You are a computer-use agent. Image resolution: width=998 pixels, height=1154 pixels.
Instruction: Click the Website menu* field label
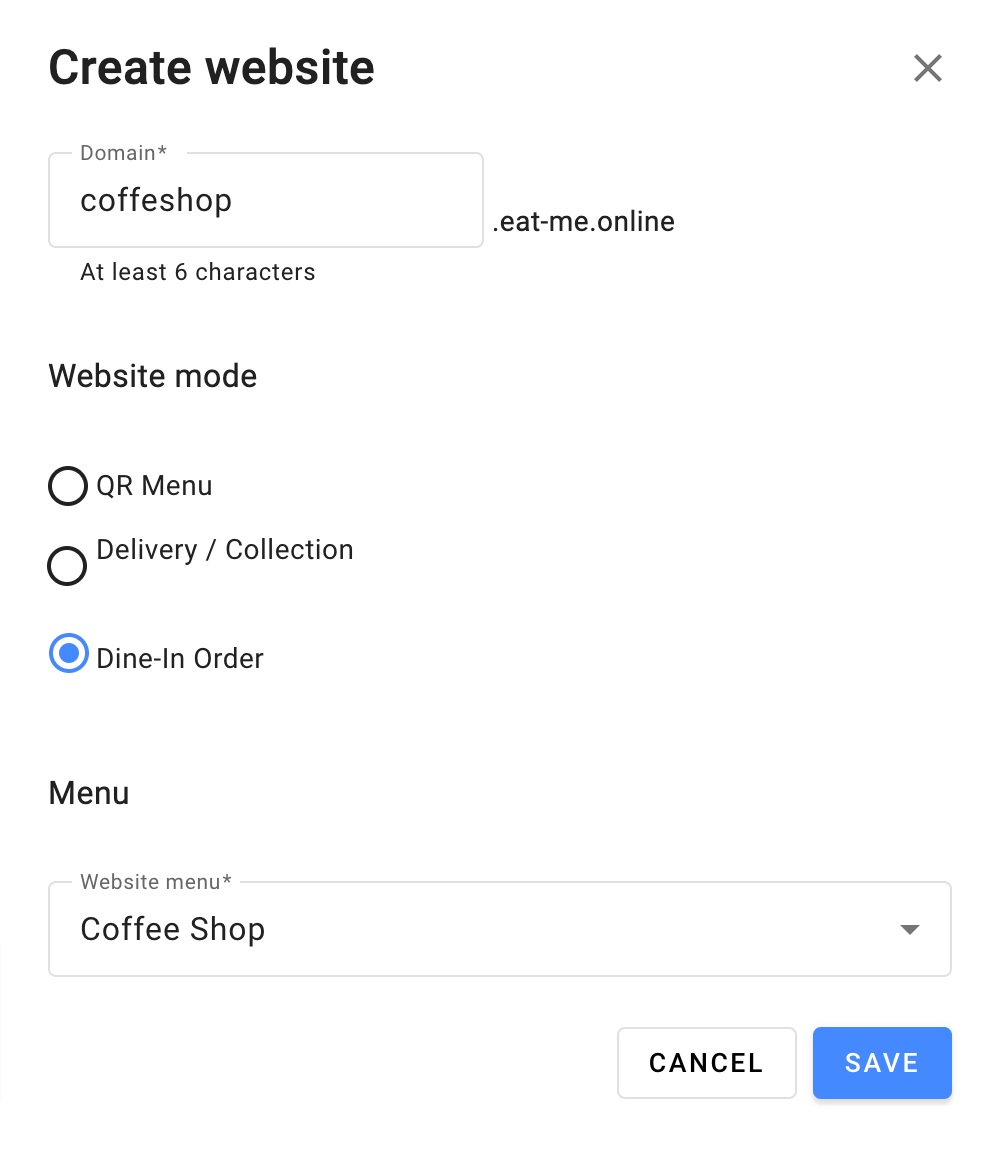(x=155, y=882)
